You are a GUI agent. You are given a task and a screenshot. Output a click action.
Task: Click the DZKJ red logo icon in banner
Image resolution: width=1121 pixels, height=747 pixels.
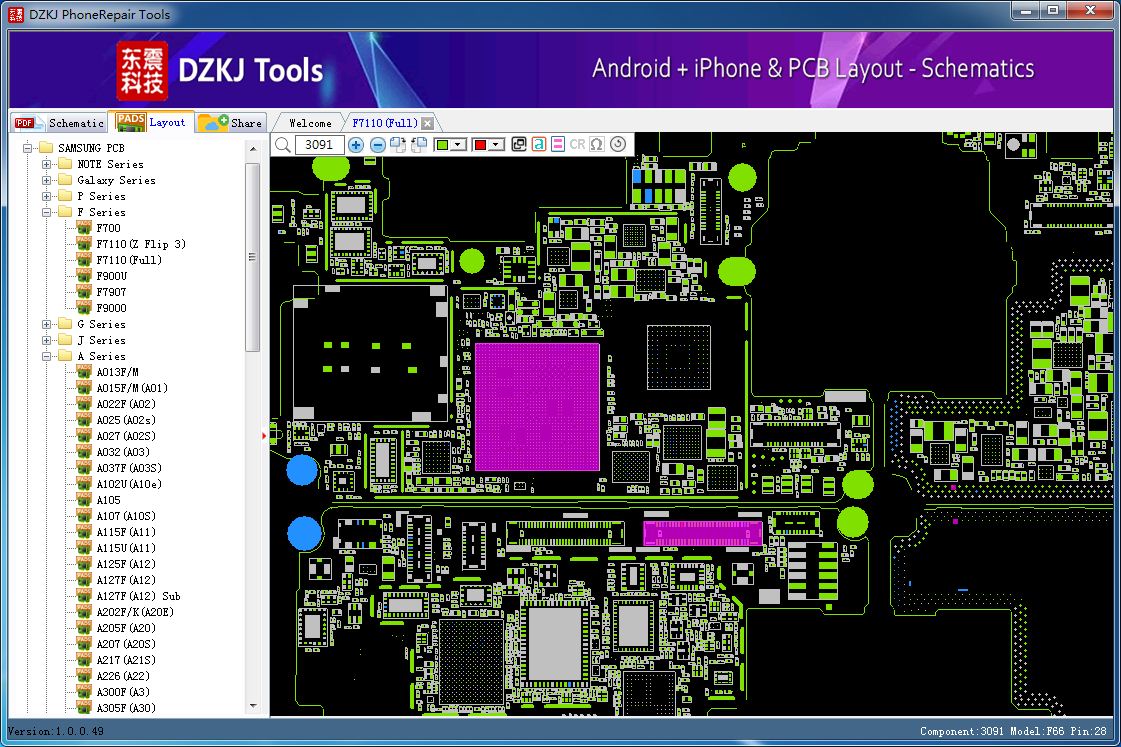pos(142,70)
